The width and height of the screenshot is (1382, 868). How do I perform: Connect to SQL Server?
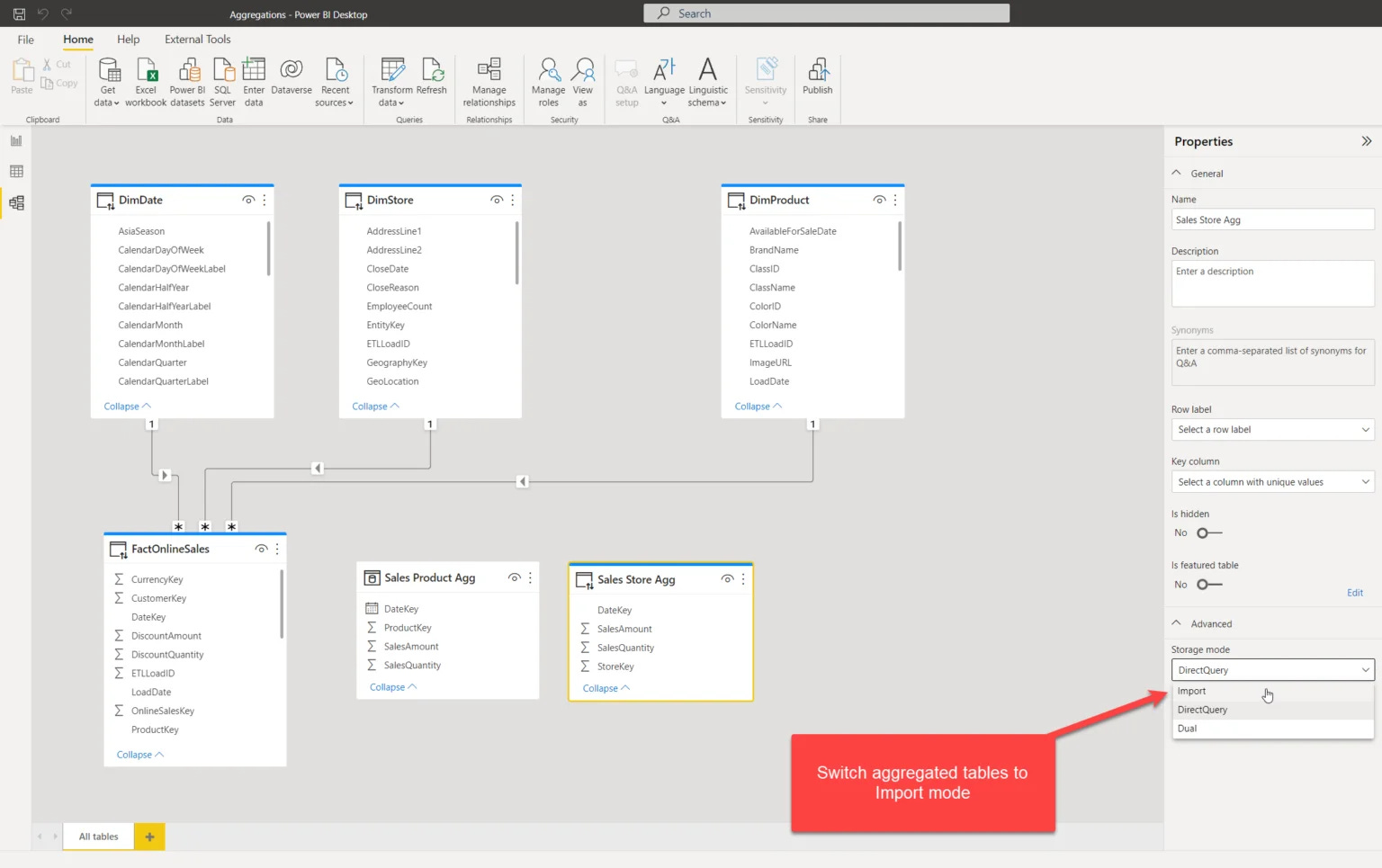tap(222, 82)
